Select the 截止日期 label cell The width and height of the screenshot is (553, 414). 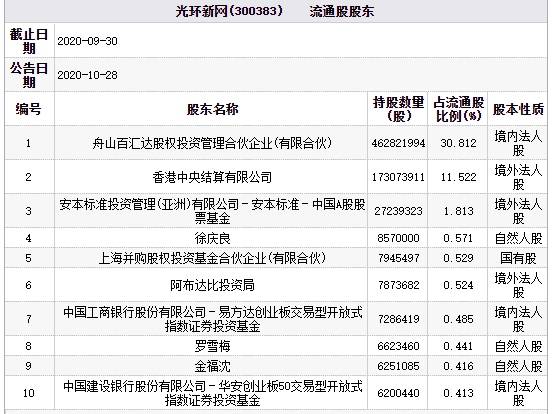29,41
